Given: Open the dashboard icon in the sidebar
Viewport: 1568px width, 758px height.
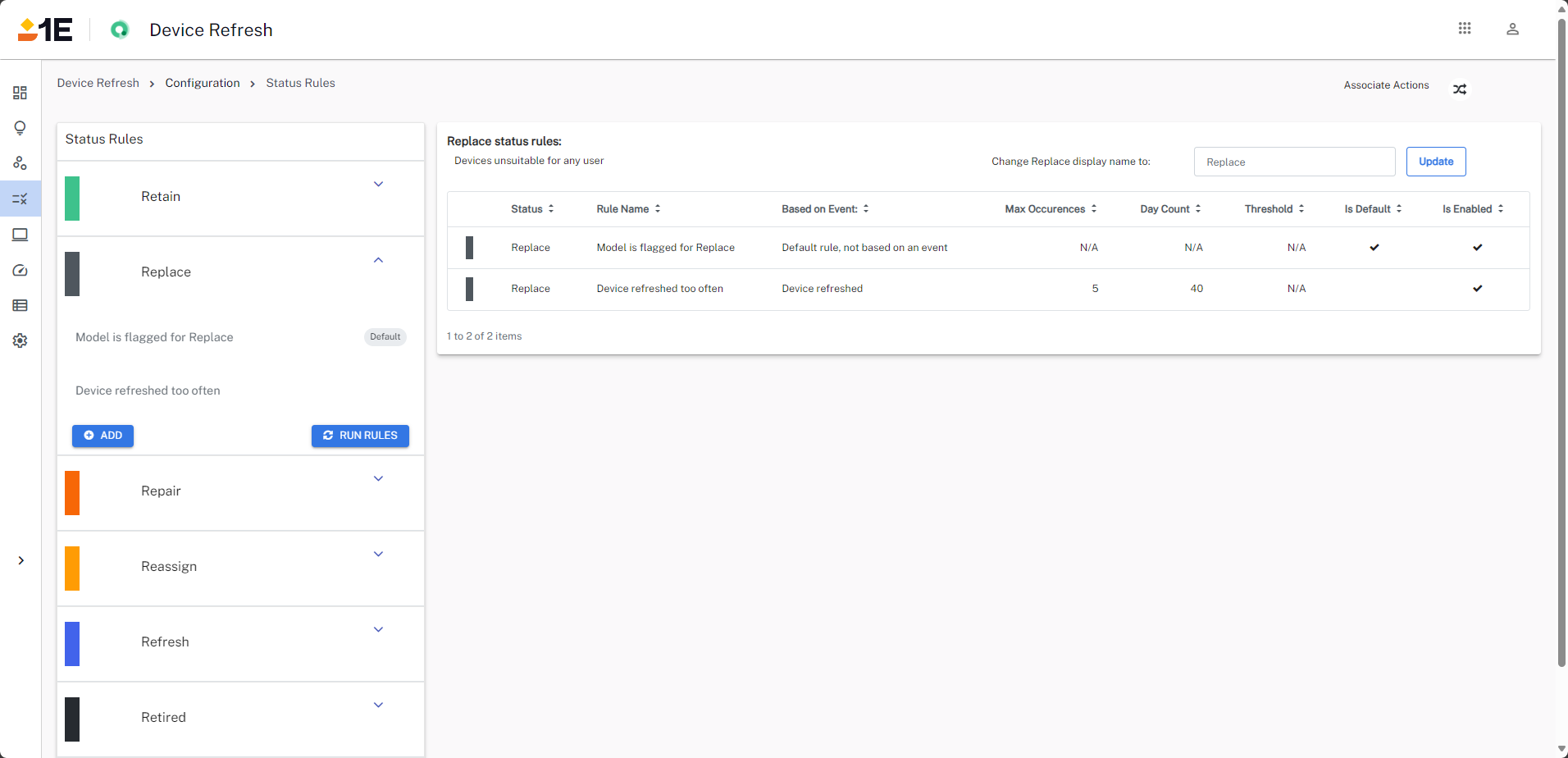Looking at the screenshot, I should 21,93.
